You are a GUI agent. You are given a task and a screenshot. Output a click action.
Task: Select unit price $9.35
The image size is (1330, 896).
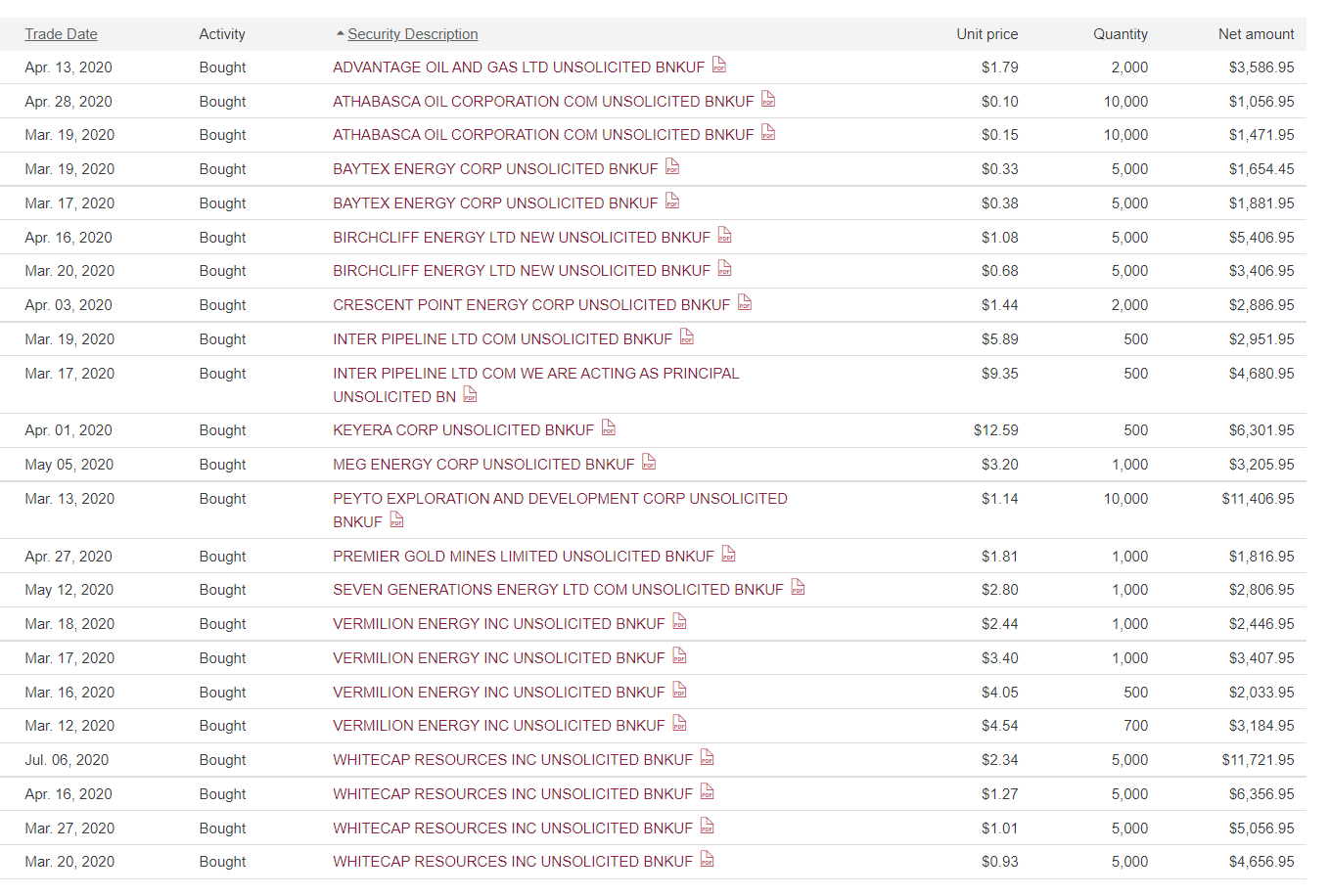[1000, 374]
